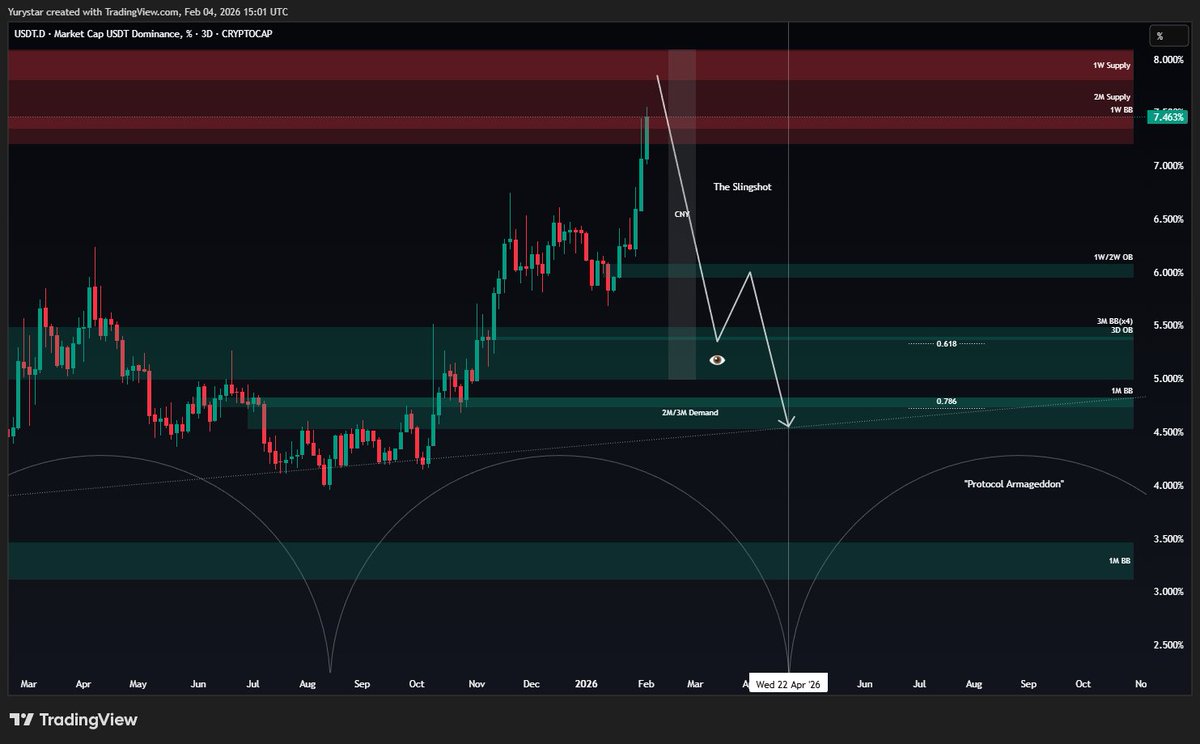Click the May label on time axis
Screen dimensions: 1200x744
coord(138,685)
